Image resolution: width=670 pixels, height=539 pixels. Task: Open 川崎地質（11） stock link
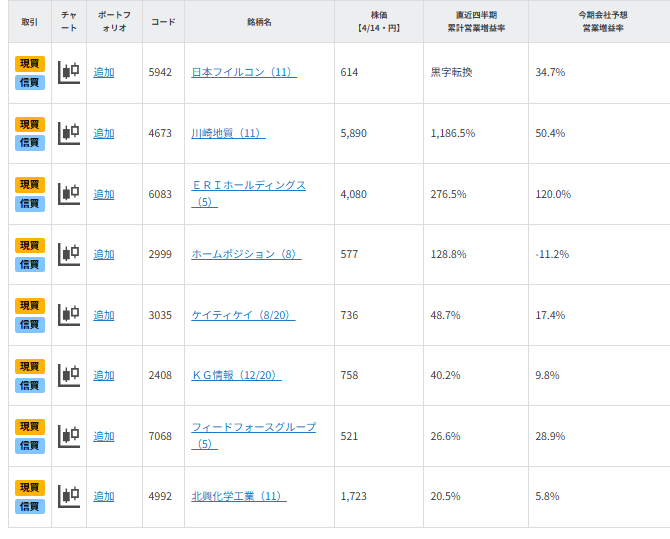tap(228, 133)
